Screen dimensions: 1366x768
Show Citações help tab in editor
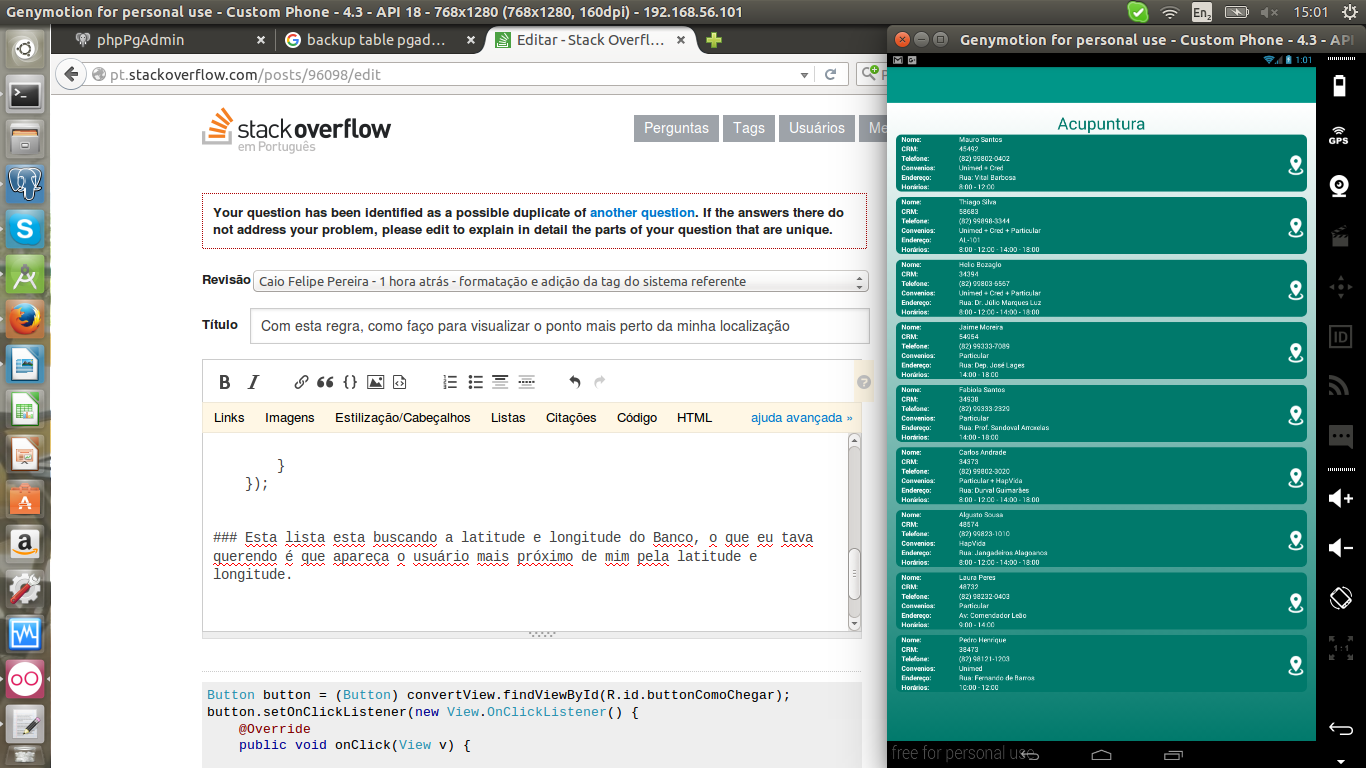pos(571,418)
